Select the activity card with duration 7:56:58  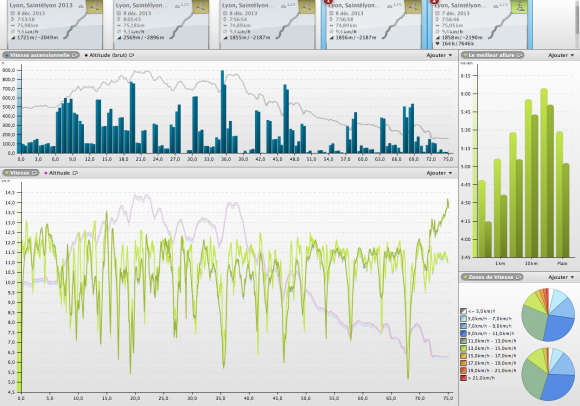click(374, 24)
